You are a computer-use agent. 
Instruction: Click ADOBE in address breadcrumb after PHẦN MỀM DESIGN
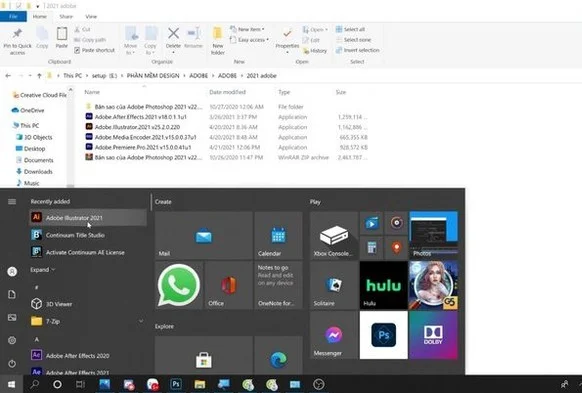tap(199, 76)
